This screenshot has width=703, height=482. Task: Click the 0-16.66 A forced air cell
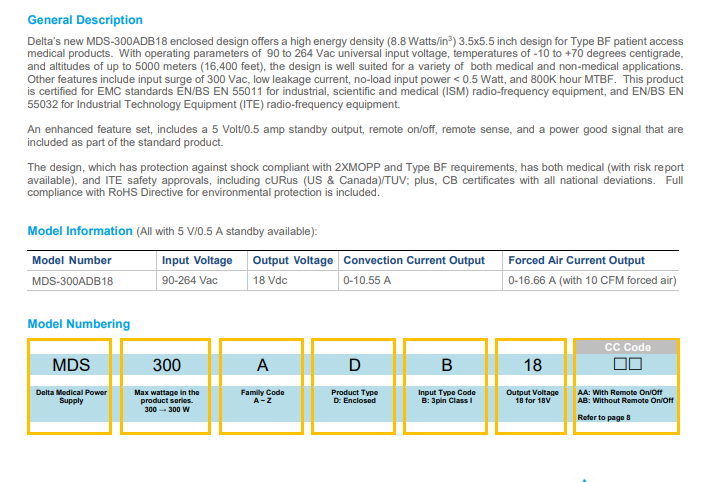pos(592,281)
